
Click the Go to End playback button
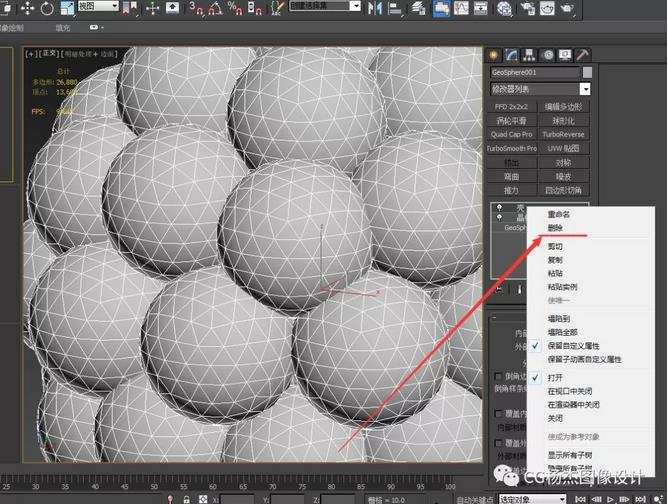pos(640,499)
